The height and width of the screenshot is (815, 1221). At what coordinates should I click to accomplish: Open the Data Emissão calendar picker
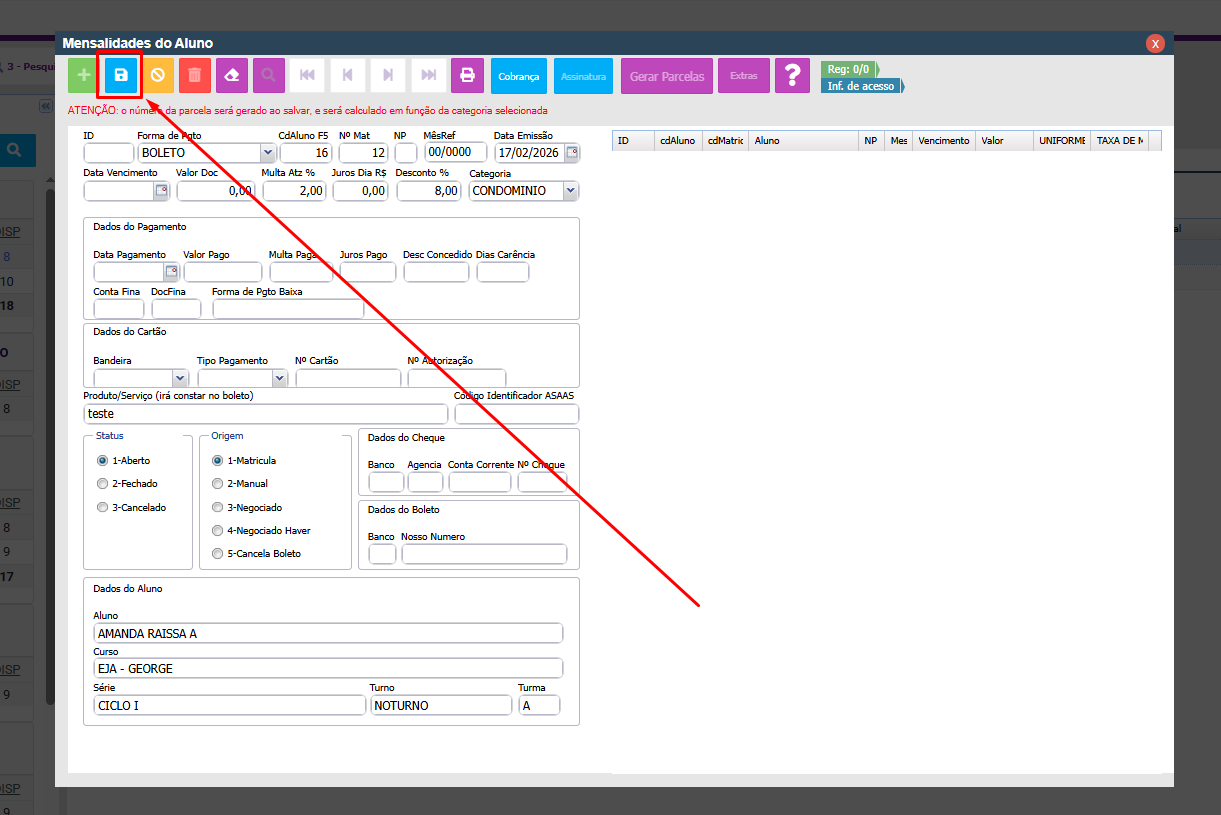pyautogui.click(x=572, y=153)
